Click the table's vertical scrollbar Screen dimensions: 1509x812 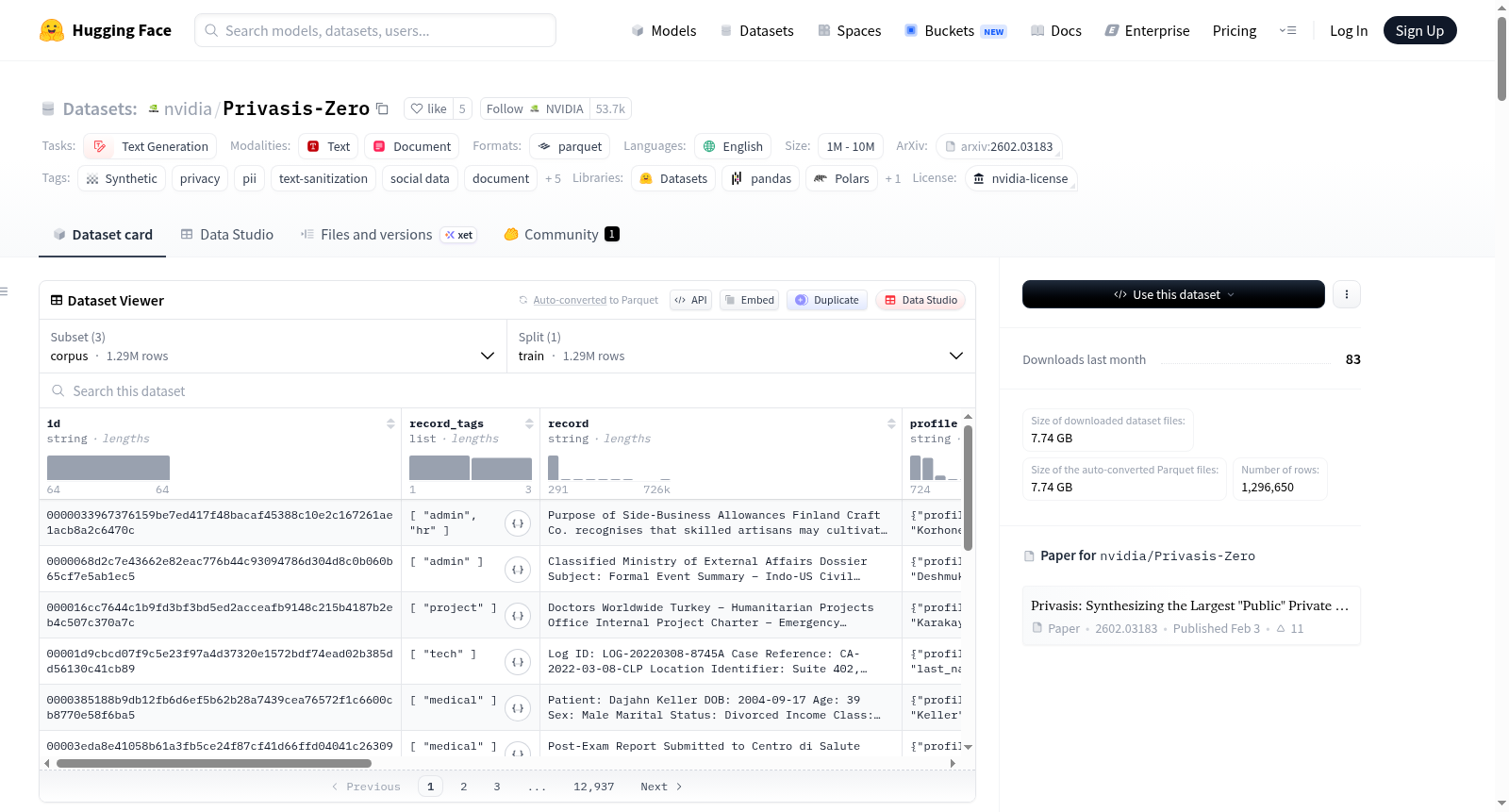pos(968,488)
